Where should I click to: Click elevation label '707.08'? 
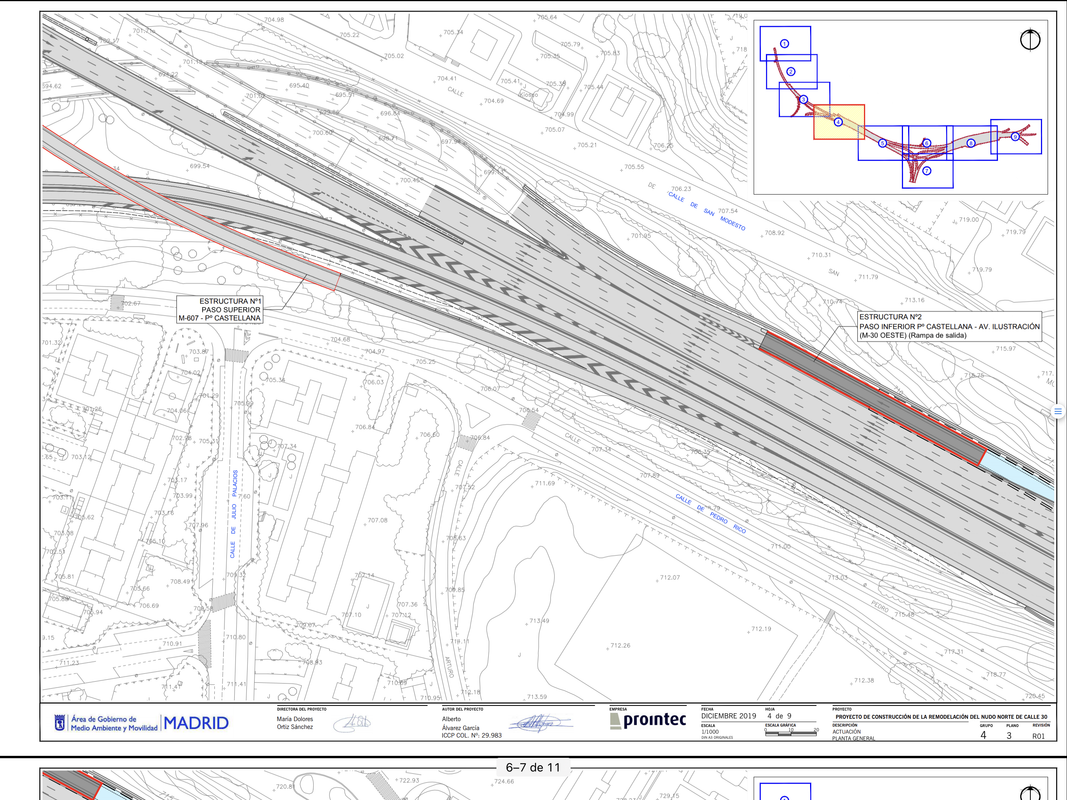[x=378, y=520]
